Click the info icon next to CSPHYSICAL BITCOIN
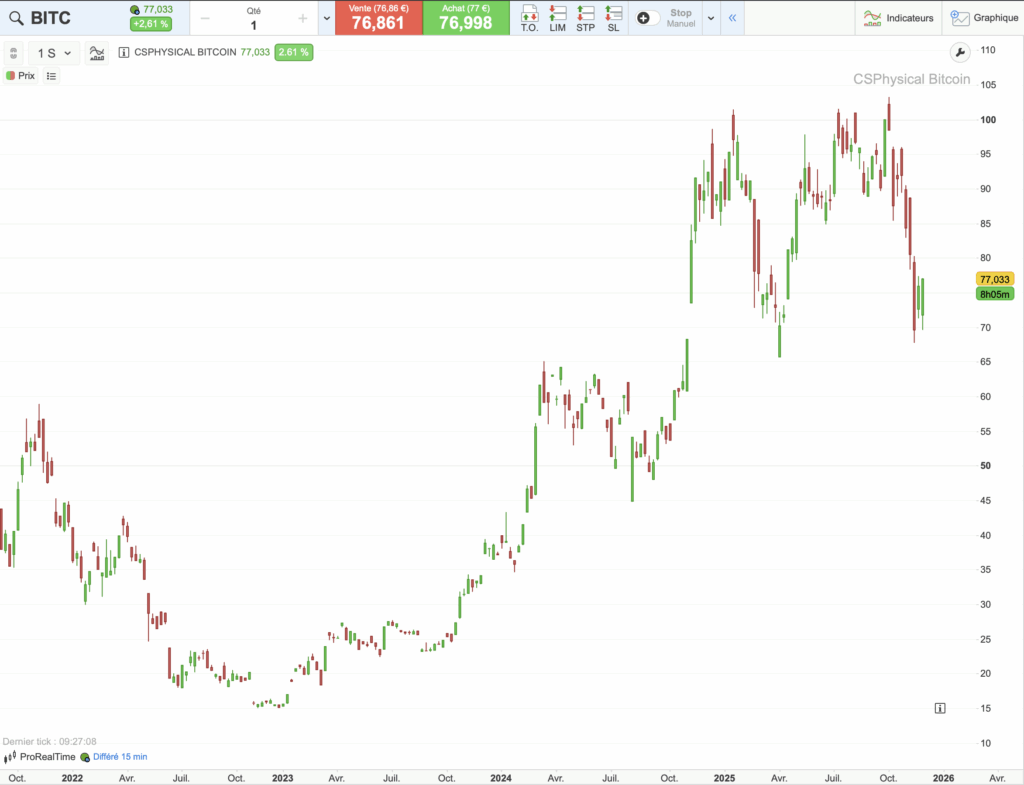The image size is (1024, 785). coord(121,53)
